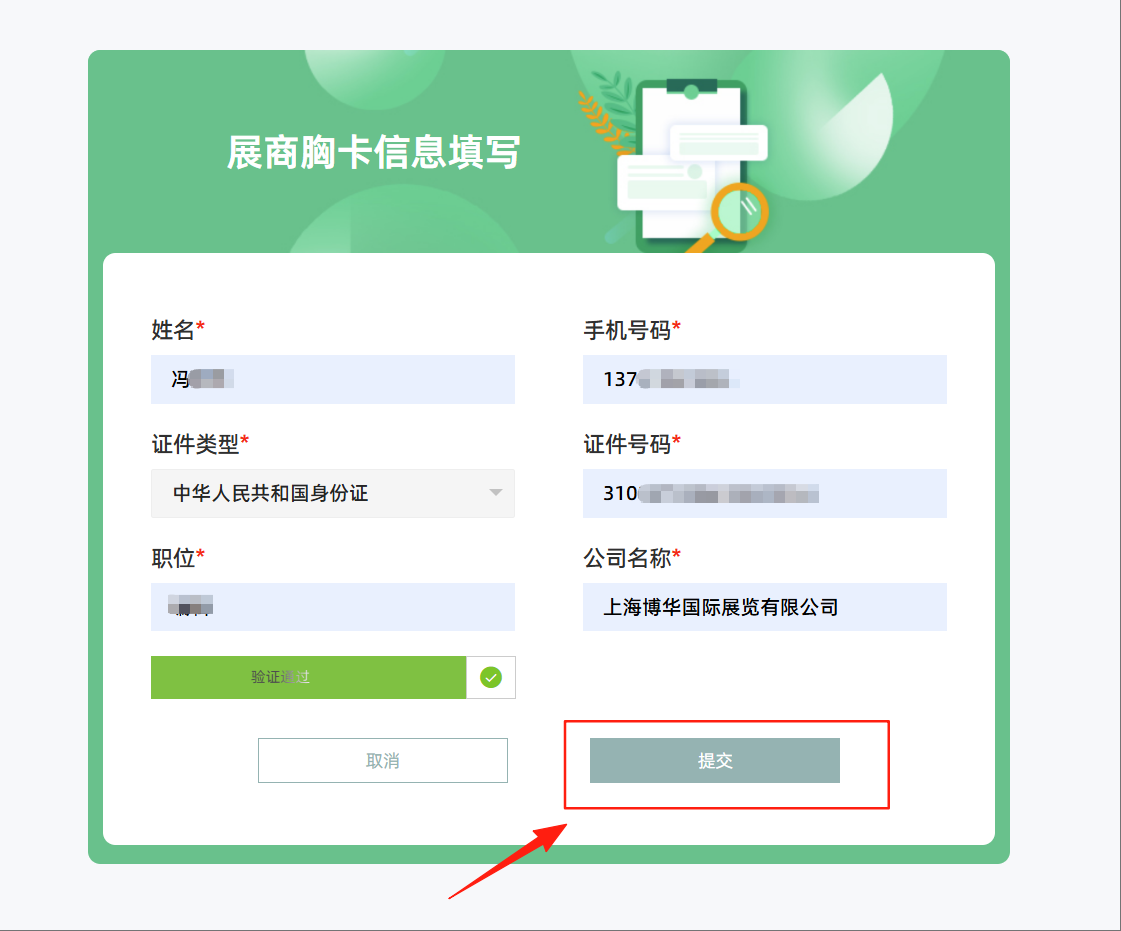Open the 证件类型 dropdown arrow
Image resolution: width=1121 pixels, height=931 pixels.
(495, 493)
